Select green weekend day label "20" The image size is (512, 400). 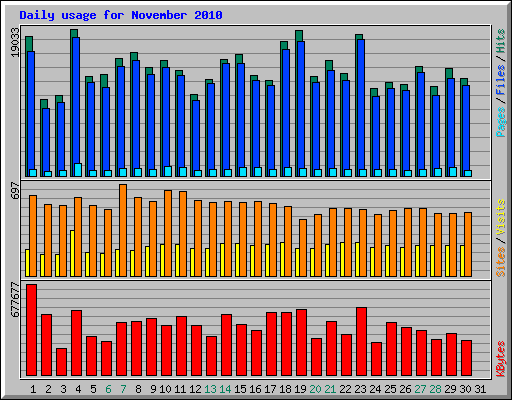(315, 389)
